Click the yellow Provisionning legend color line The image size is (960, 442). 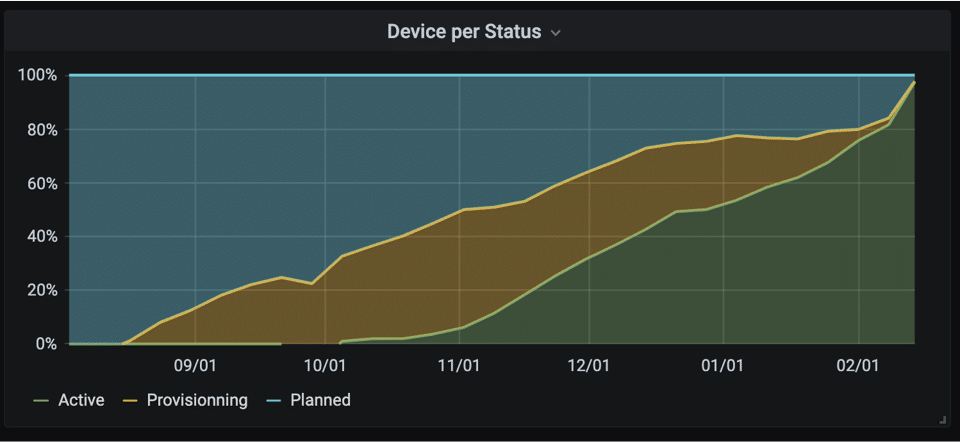129,401
